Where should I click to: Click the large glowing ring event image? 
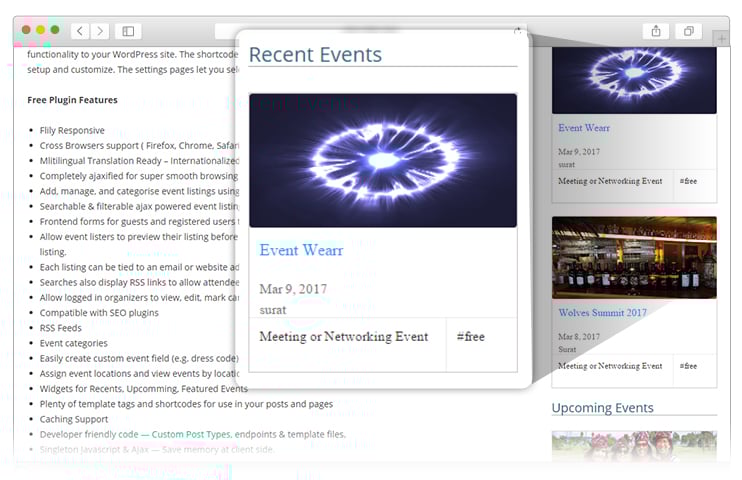[x=383, y=160]
